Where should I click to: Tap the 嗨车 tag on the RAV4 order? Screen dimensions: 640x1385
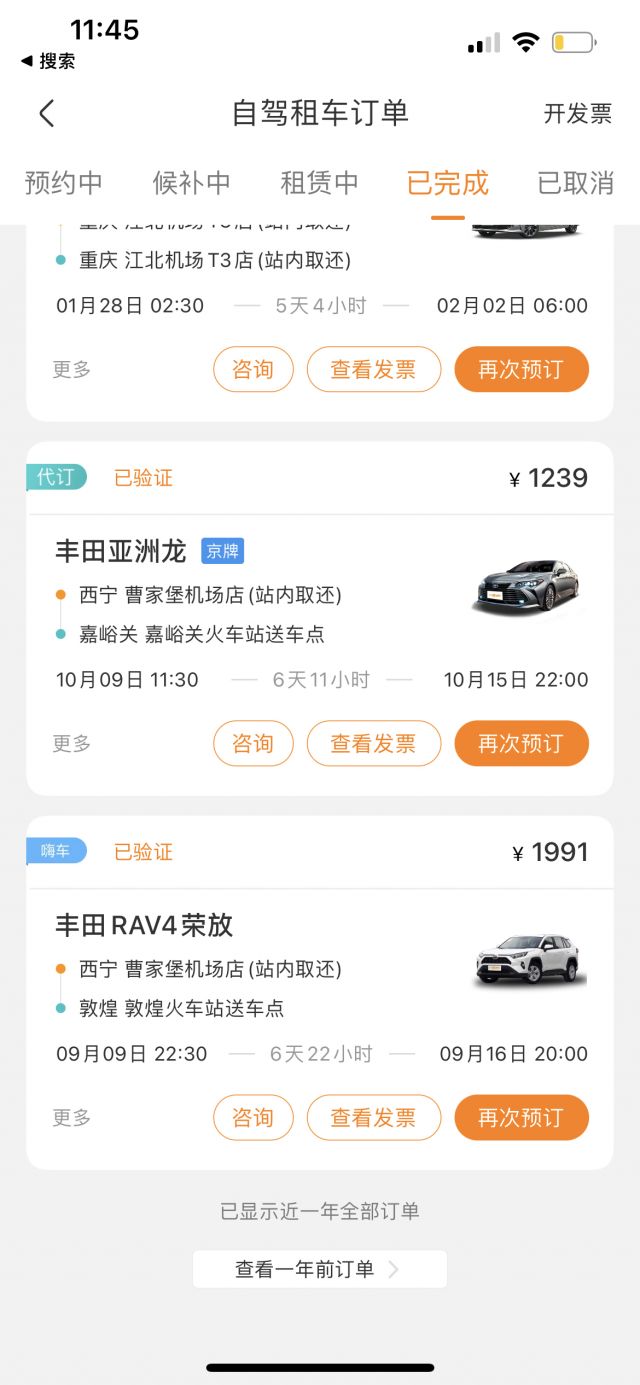pos(56,851)
